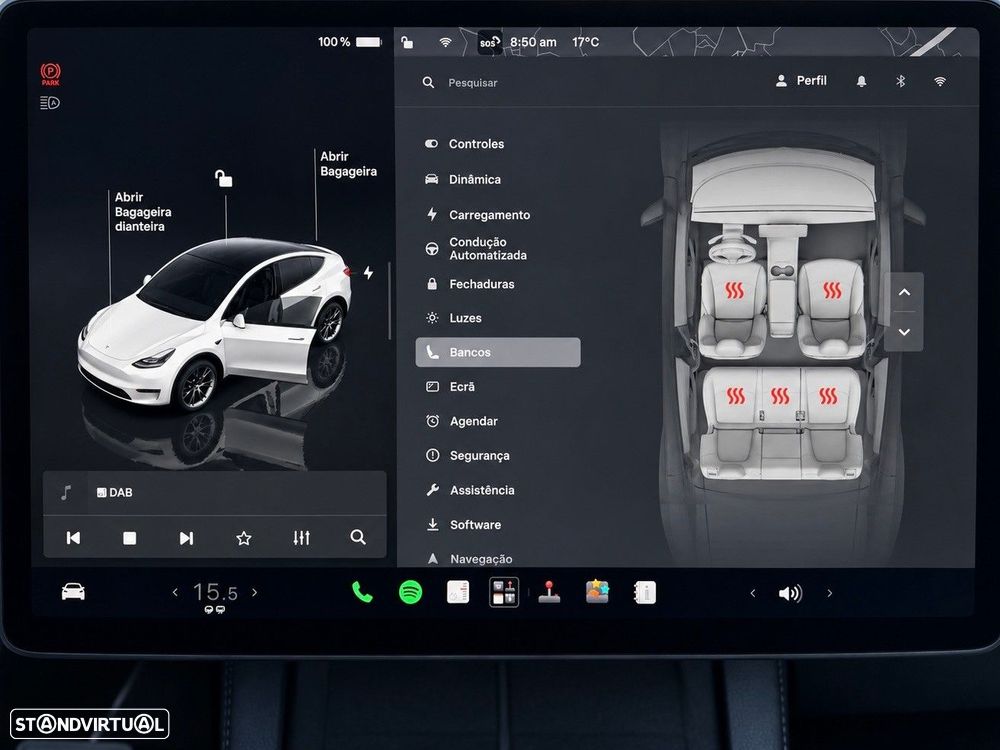1000x750 pixels.
Task: Open Condução Automatizada settings
Action: pos(476,249)
